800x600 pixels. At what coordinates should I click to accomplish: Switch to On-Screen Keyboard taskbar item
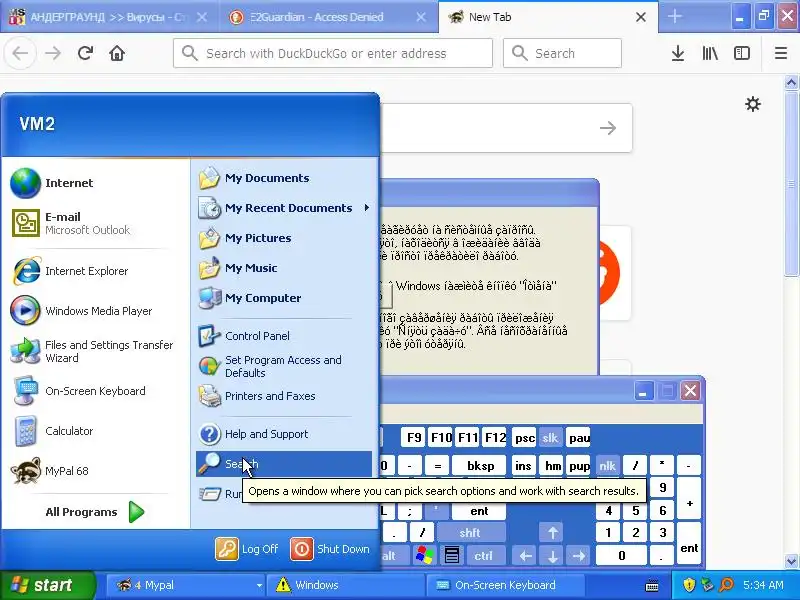tap(505, 585)
